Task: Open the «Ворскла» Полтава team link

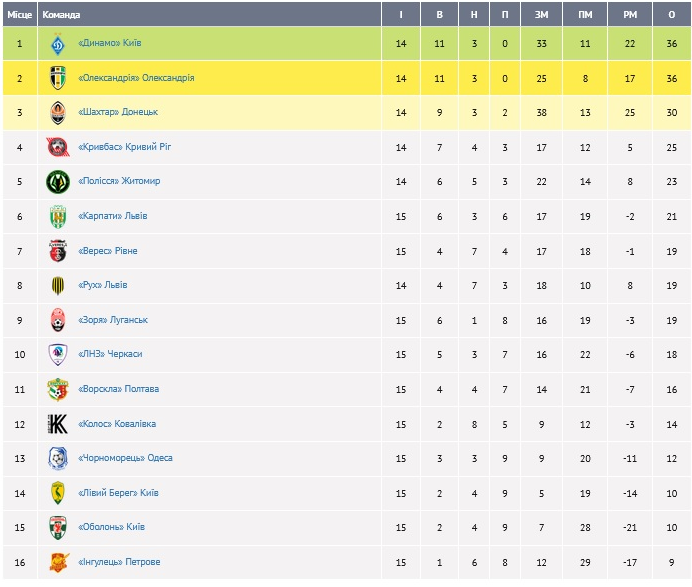Action: coord(118,389)
